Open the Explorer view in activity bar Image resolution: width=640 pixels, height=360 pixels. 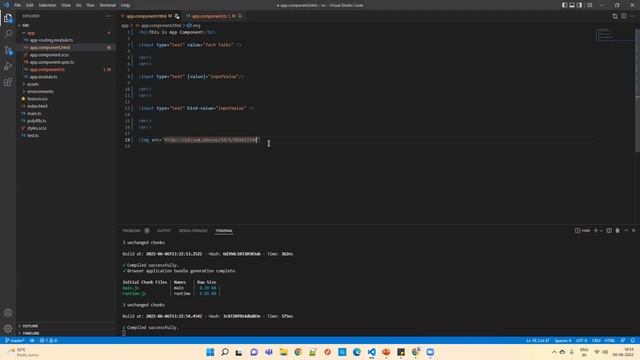(8, 18)
